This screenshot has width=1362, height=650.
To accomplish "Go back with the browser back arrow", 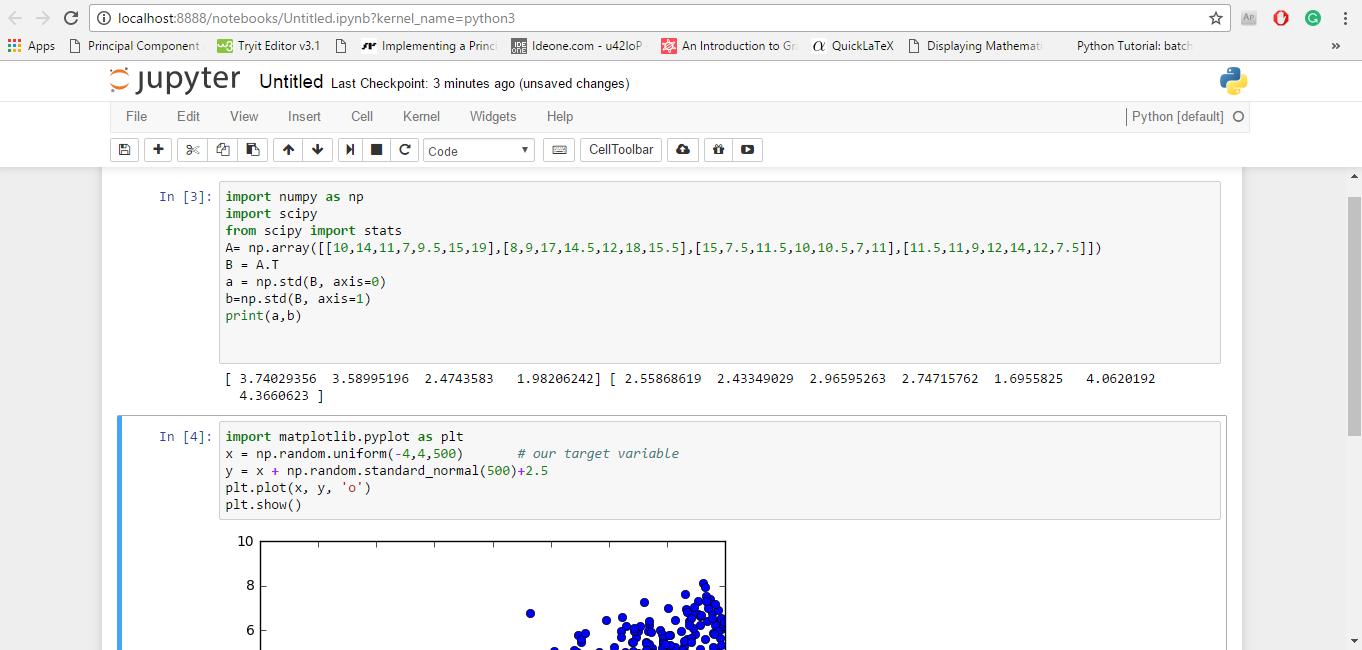I will click(x=15, y=18).
